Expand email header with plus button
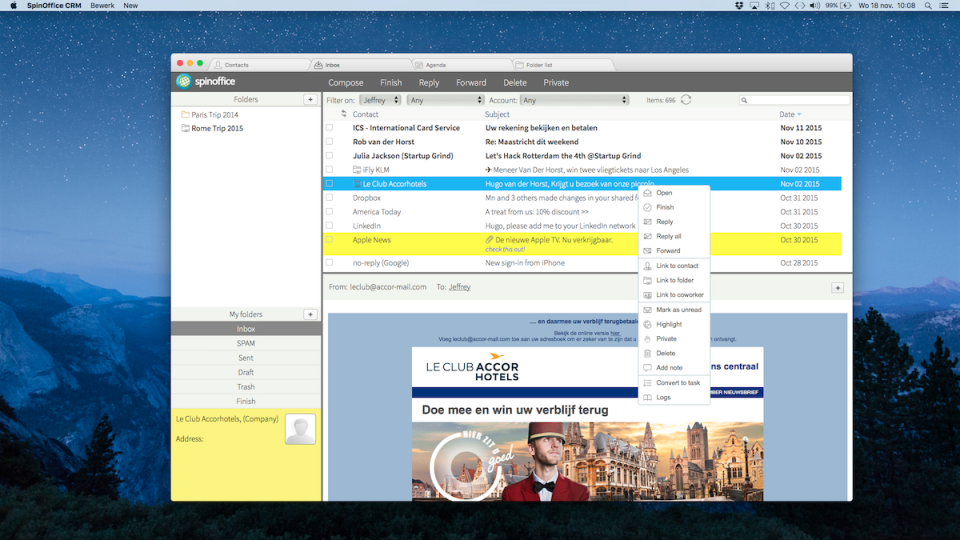960x540 pixels. point(838,288)
